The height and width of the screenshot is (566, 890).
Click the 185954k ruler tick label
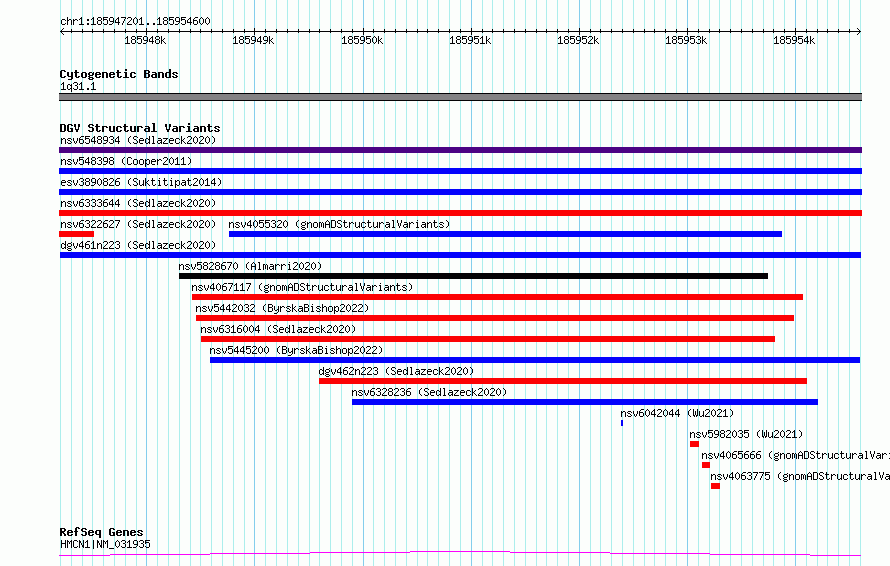click(x=794, y=40)
